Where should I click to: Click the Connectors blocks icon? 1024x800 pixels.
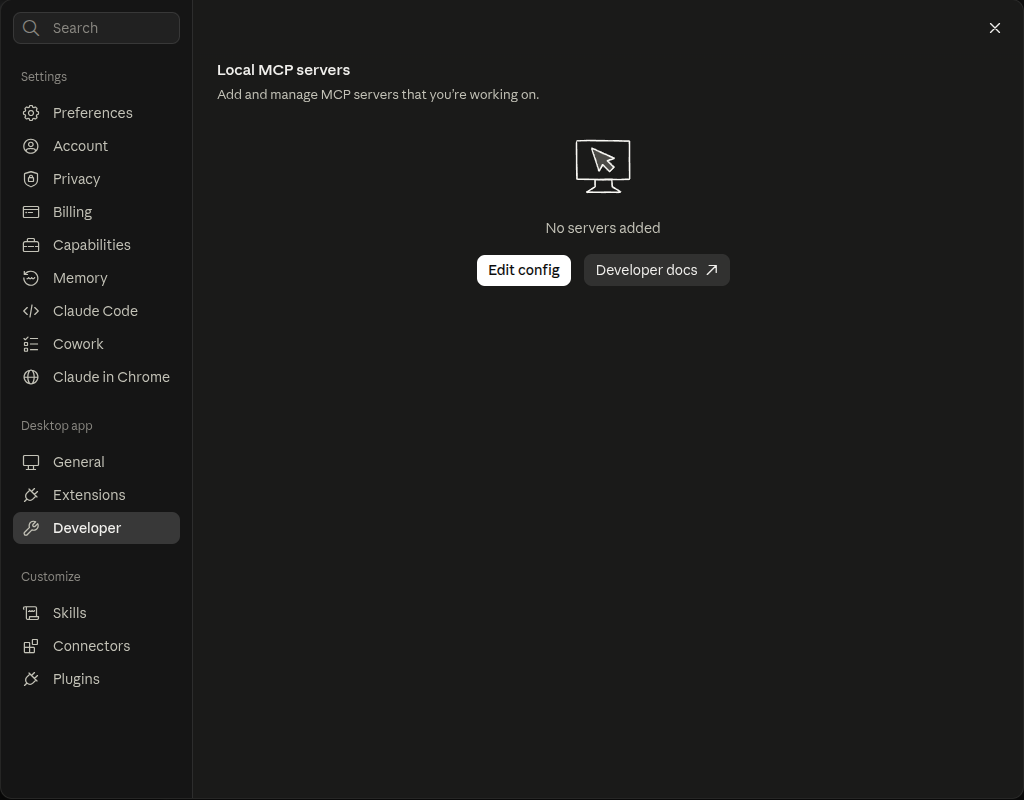click(x=31, y=646)
